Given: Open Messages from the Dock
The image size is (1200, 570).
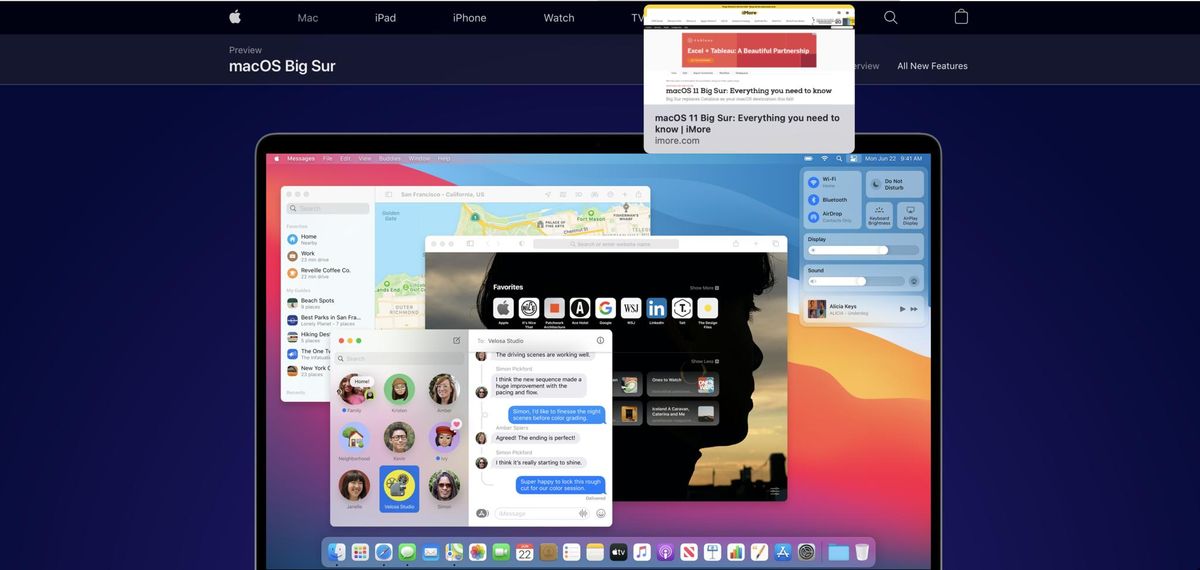Looking at the screenshot, I should pyautogui.click(x=407, y=552).
